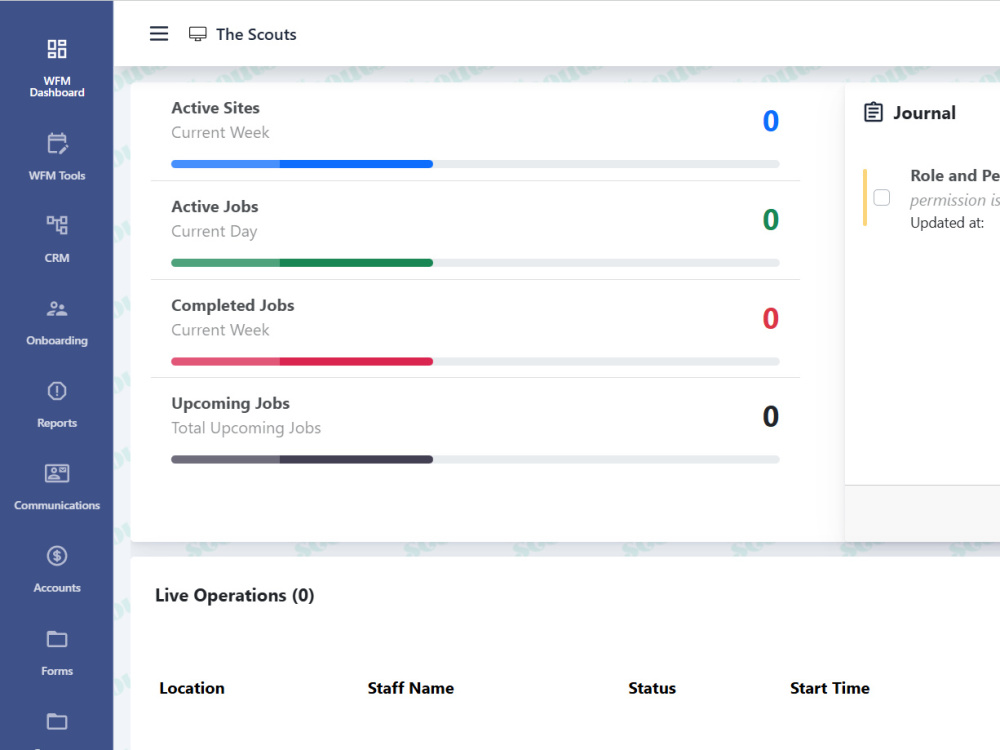1000x750 pixels.
Task: Toggle the hamburger menu button
Action: (159, 34)
